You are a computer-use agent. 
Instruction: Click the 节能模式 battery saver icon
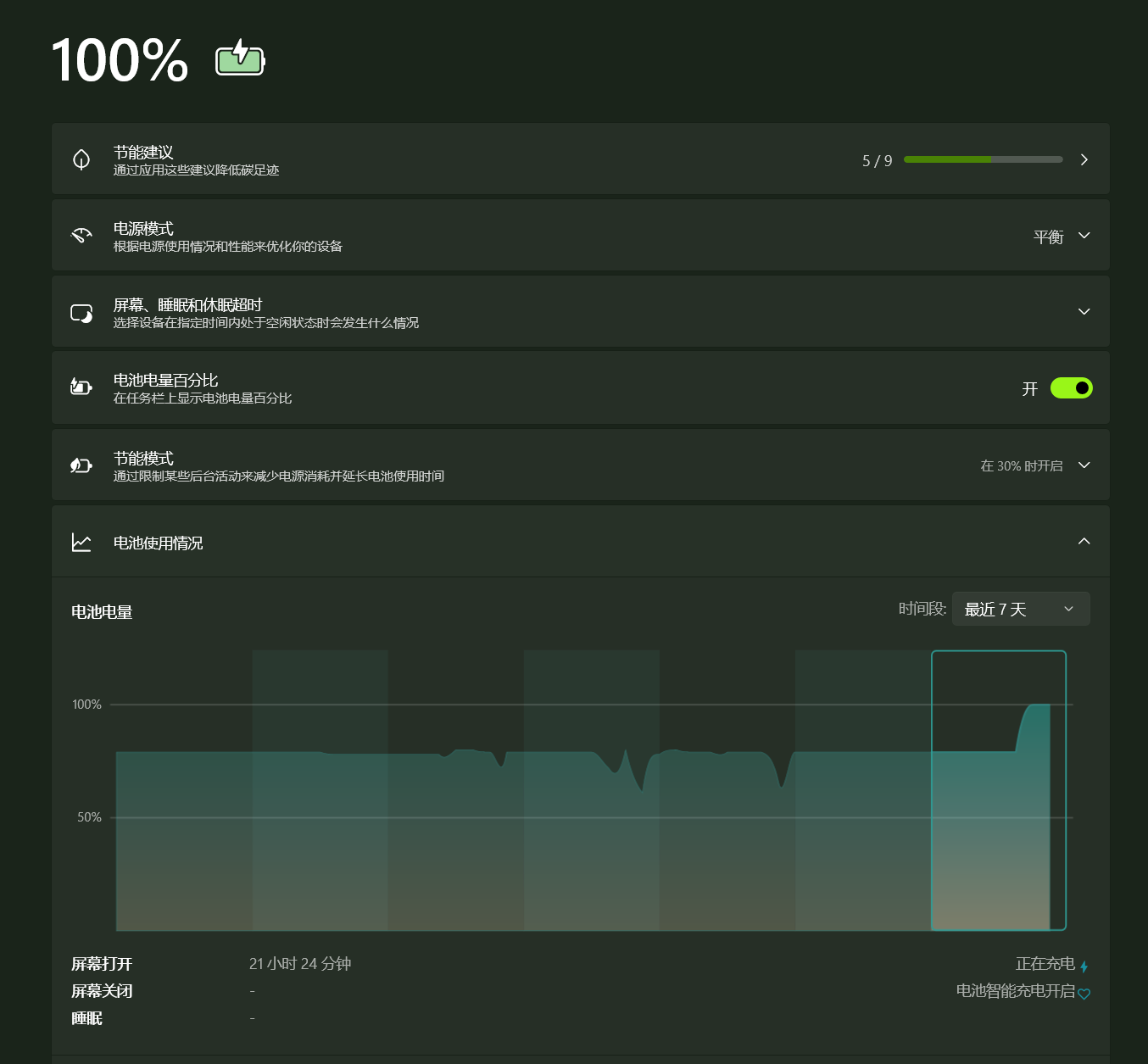click(81, 465)
